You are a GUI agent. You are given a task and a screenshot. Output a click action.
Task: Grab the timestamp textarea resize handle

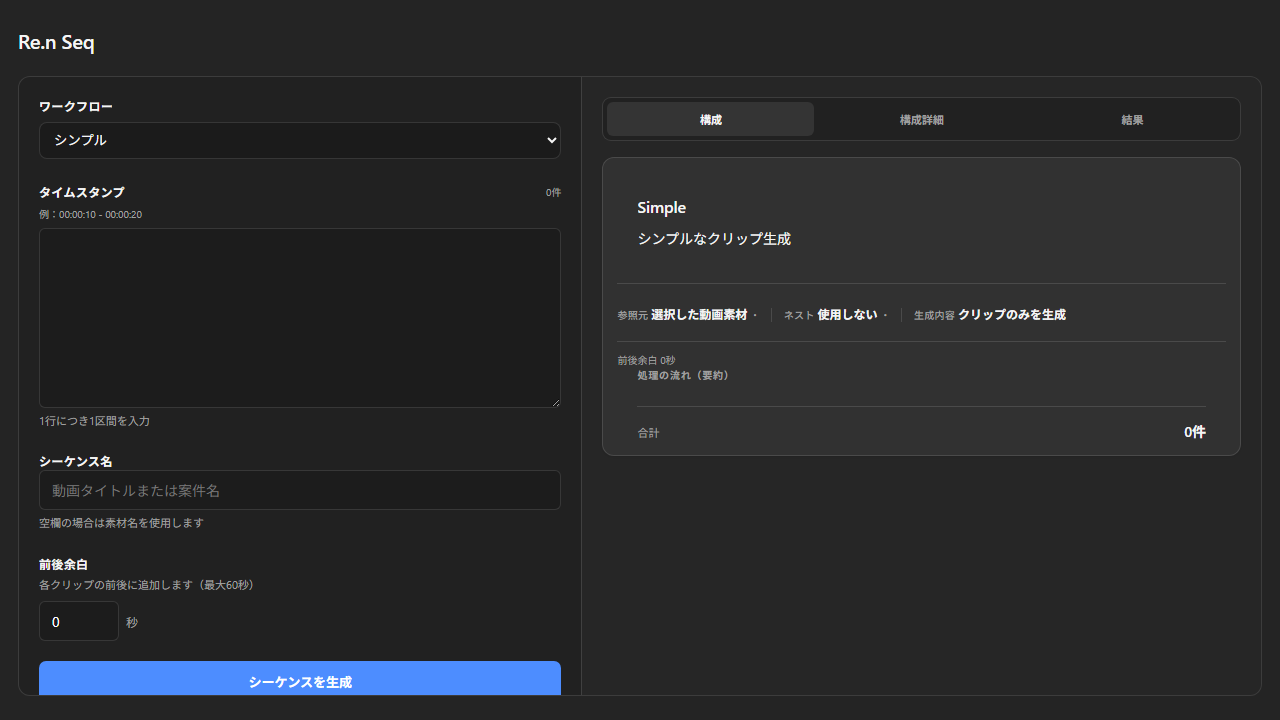554,401
